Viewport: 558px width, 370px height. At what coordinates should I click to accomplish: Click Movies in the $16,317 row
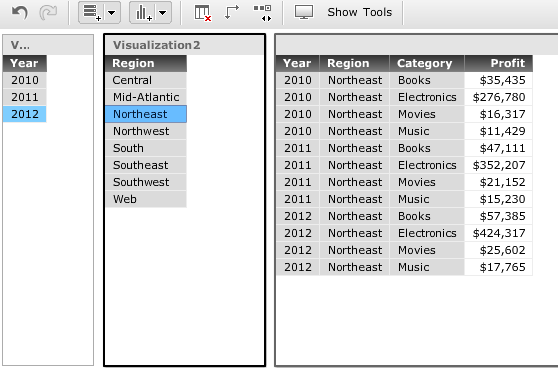427,114
